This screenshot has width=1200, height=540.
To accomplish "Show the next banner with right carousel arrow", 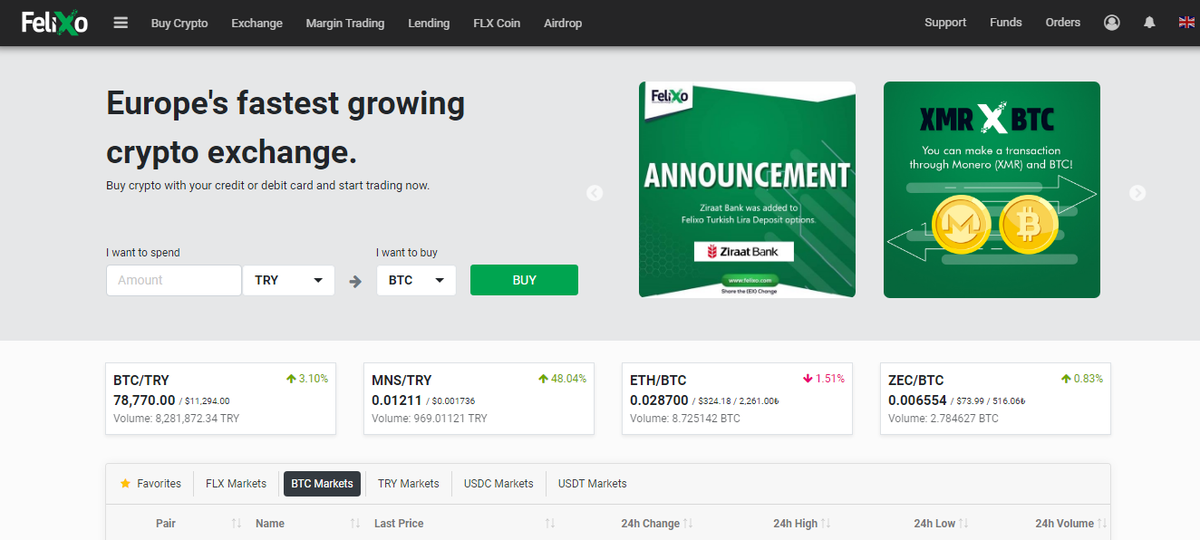I will click(1137, 193).
